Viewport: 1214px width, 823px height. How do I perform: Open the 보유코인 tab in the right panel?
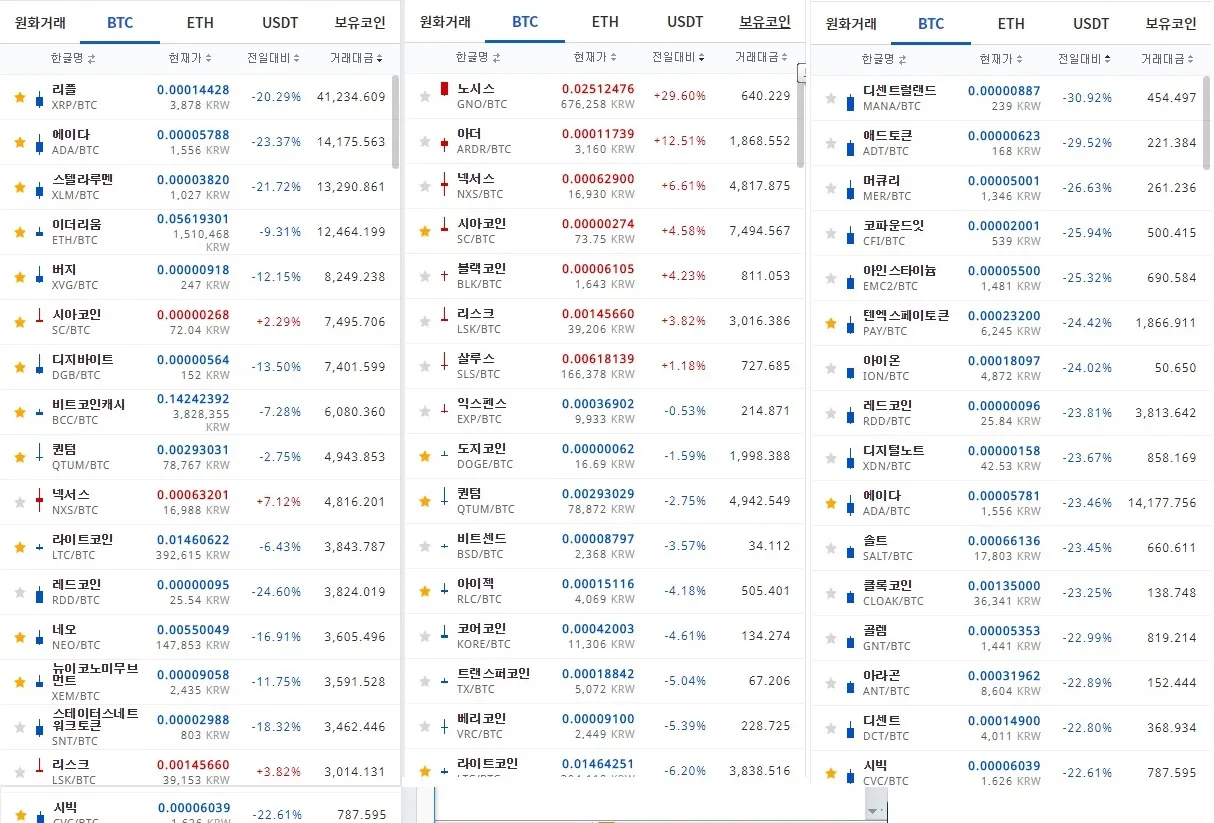[1171, 24]
